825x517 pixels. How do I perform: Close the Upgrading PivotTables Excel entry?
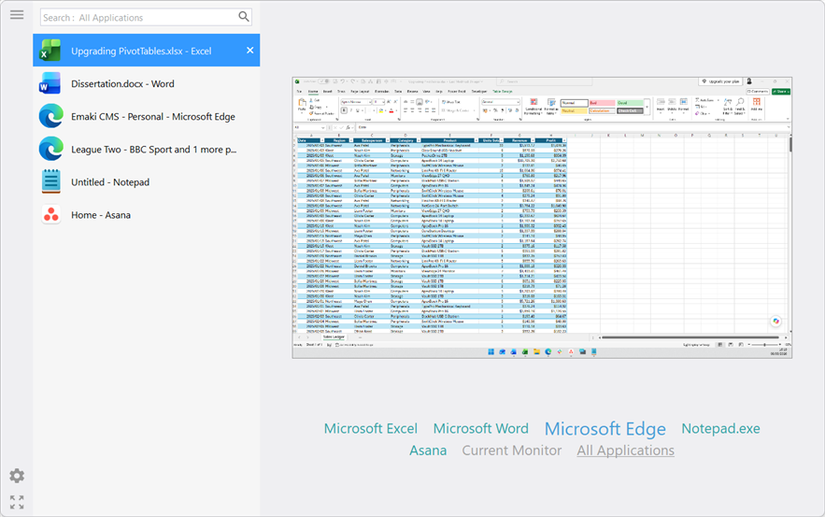[250, 50]
